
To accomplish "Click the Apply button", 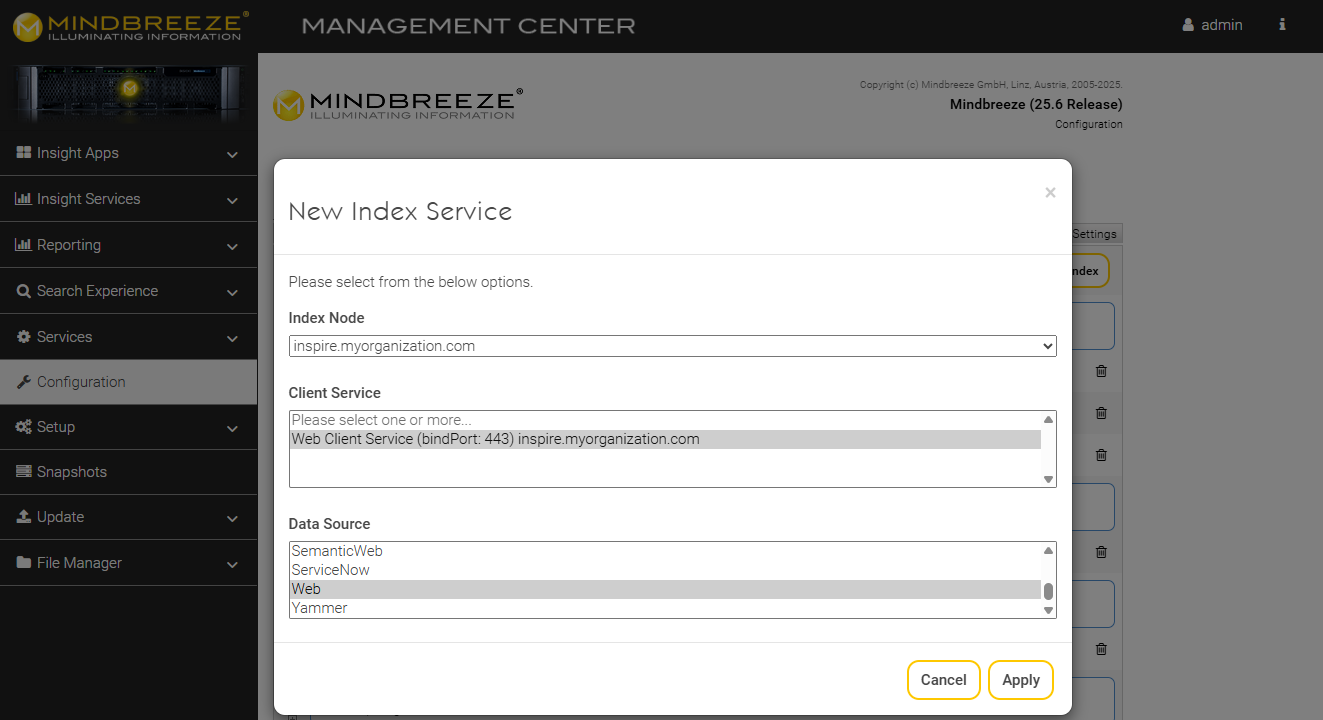I will tap(1021, 680).
